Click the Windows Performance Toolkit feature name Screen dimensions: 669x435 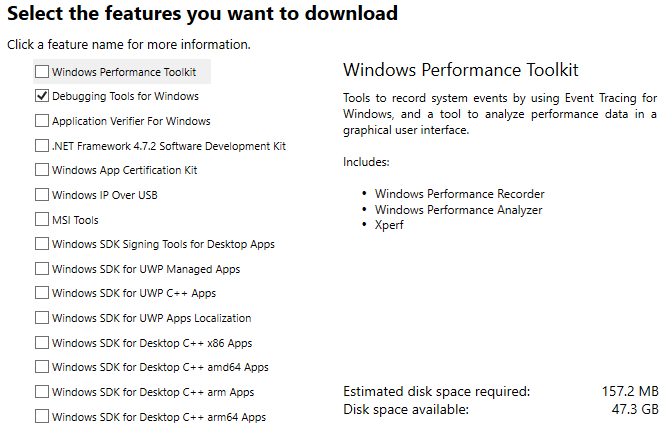click(x=124, y=72)
